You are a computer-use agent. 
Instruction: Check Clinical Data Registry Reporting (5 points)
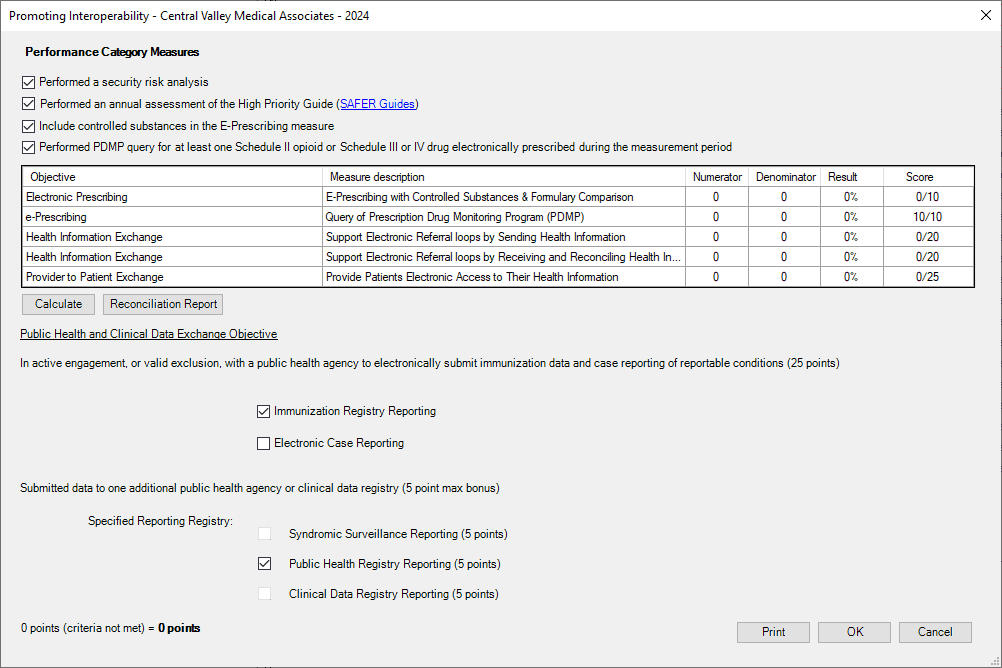(265, 594)
